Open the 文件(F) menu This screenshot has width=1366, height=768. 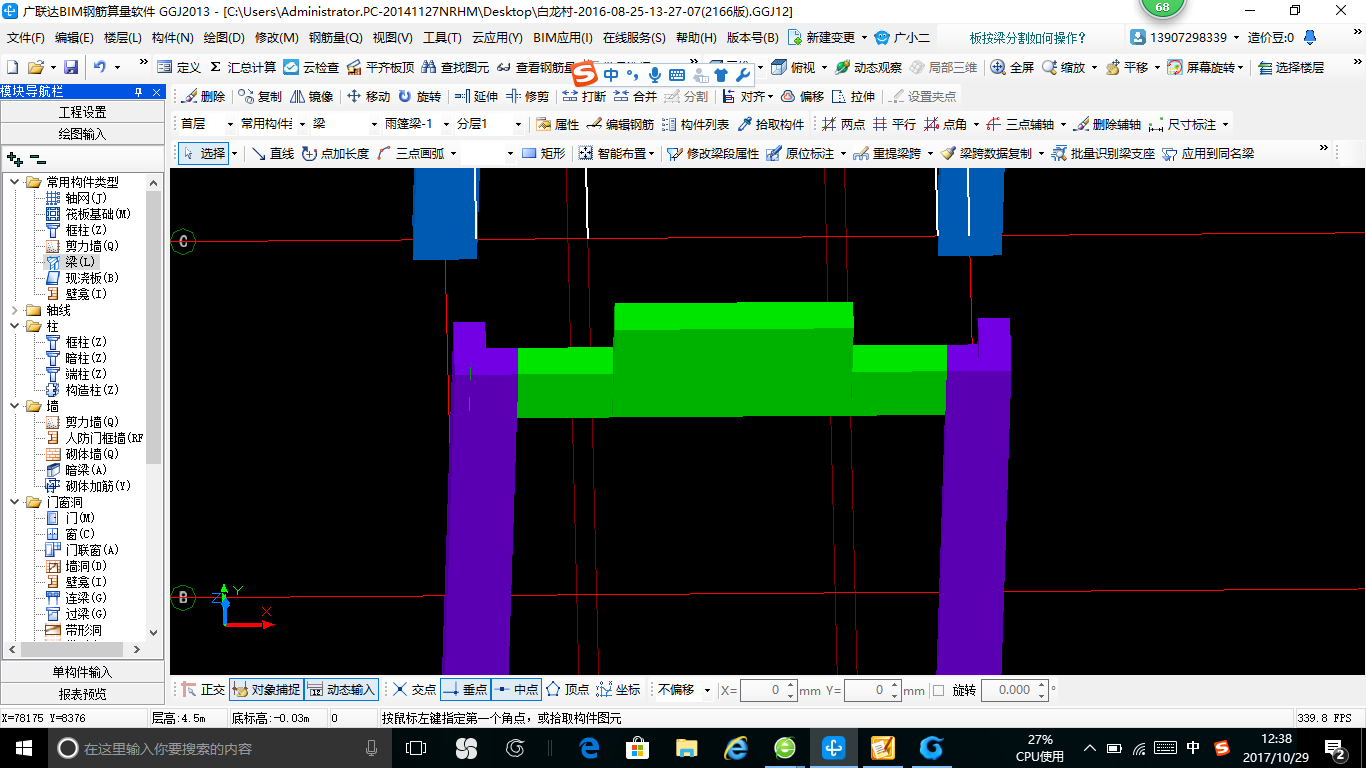point(26,38)
